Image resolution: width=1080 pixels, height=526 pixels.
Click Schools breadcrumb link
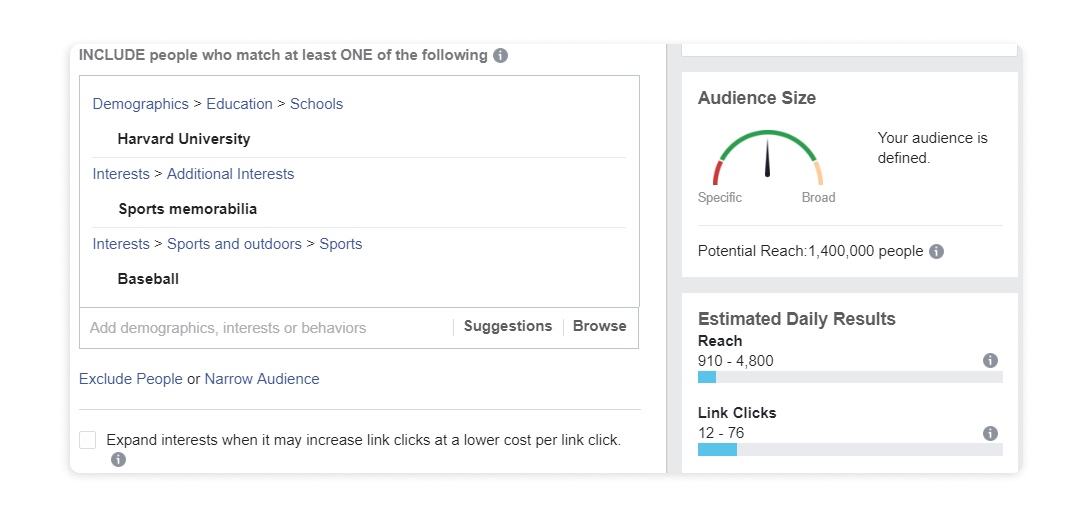316,104
